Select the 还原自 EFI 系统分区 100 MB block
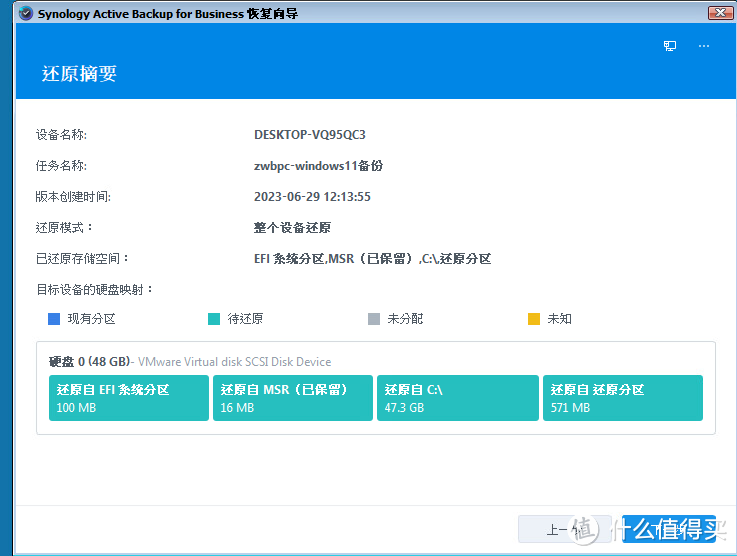Image resolution: width=737 pixels, height=556 pixels. coord(129,398)
